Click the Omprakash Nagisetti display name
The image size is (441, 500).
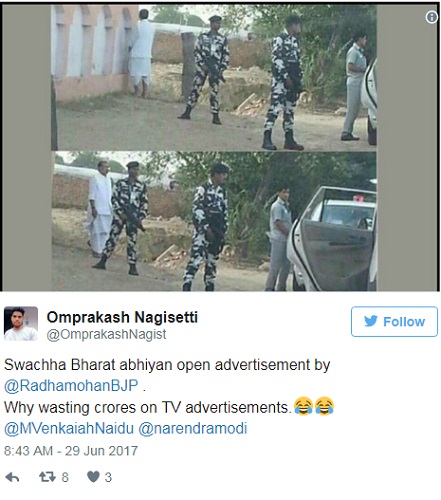122,317
